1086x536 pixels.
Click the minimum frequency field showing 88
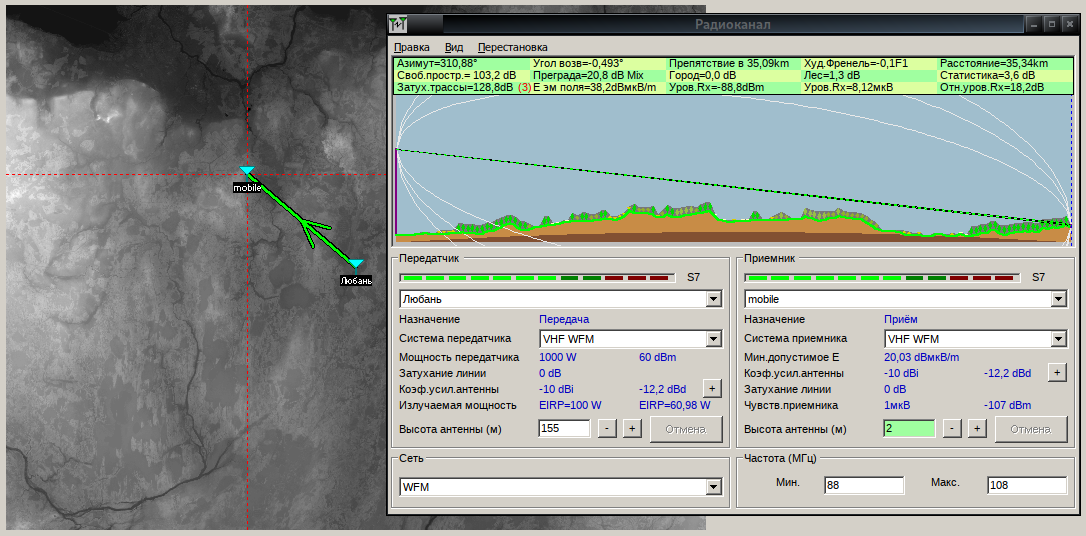click(864, 485)
